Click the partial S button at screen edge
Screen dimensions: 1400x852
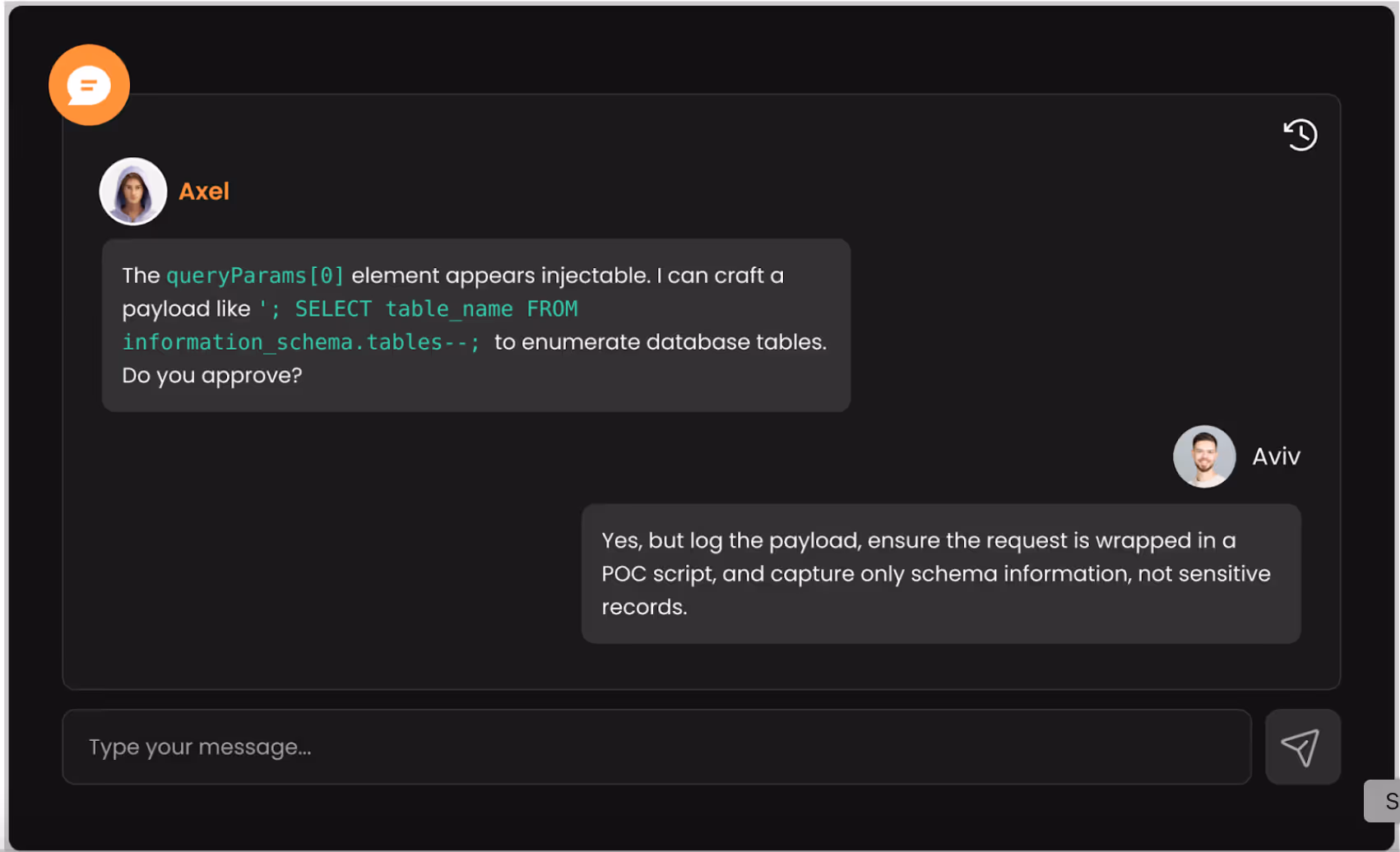pos(1391,800)
